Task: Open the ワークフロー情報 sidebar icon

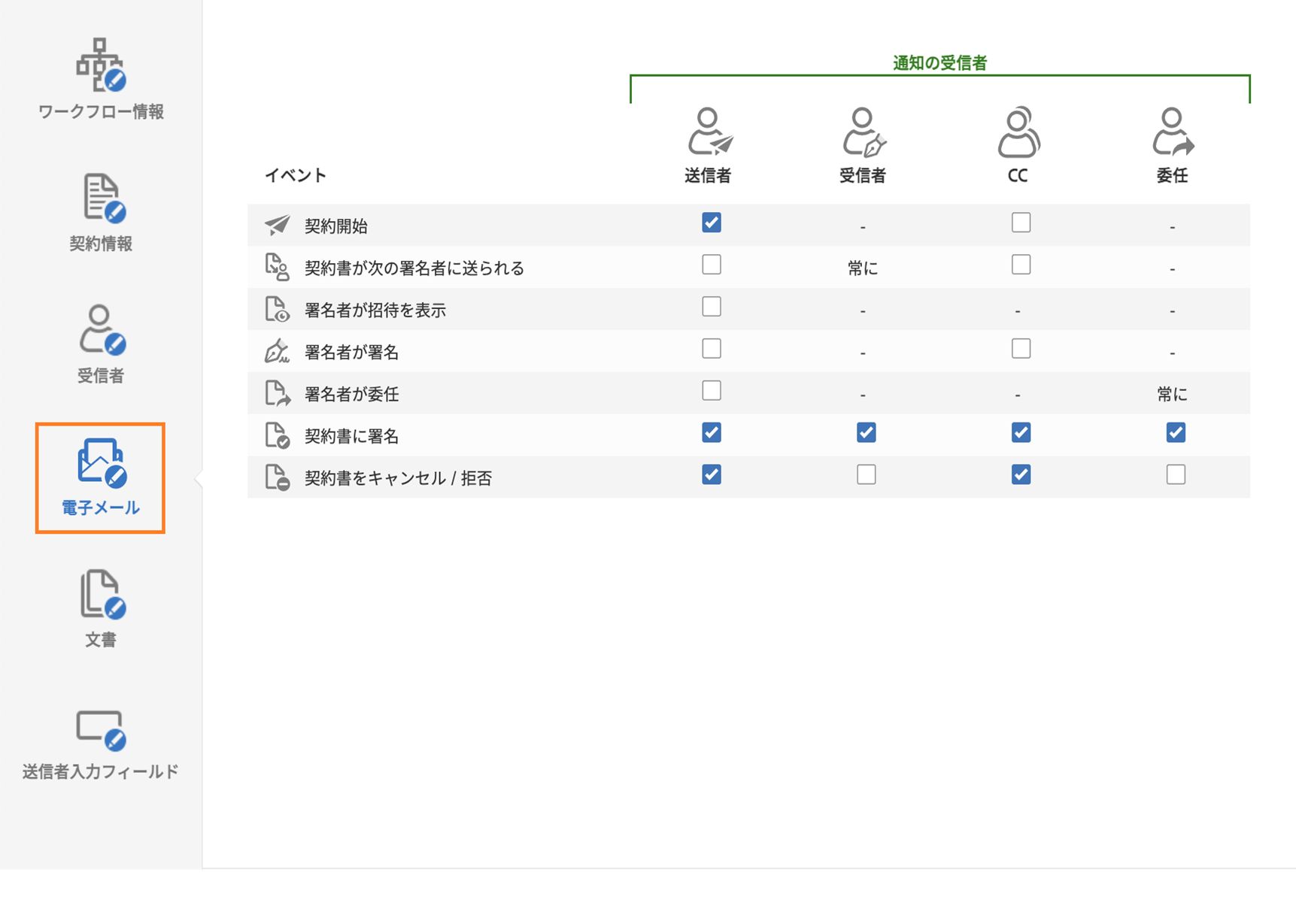Action: (x=101, y=65)
